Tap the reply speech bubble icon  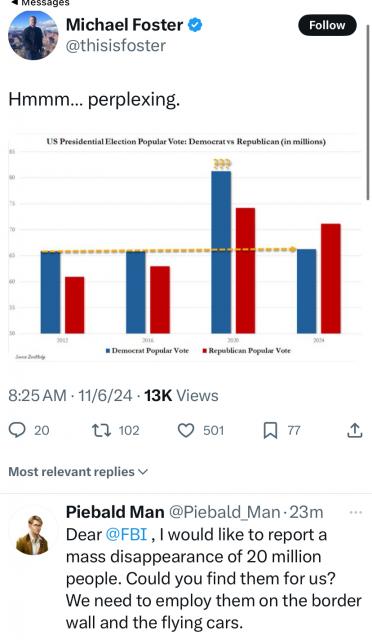[x=17, y=430]
